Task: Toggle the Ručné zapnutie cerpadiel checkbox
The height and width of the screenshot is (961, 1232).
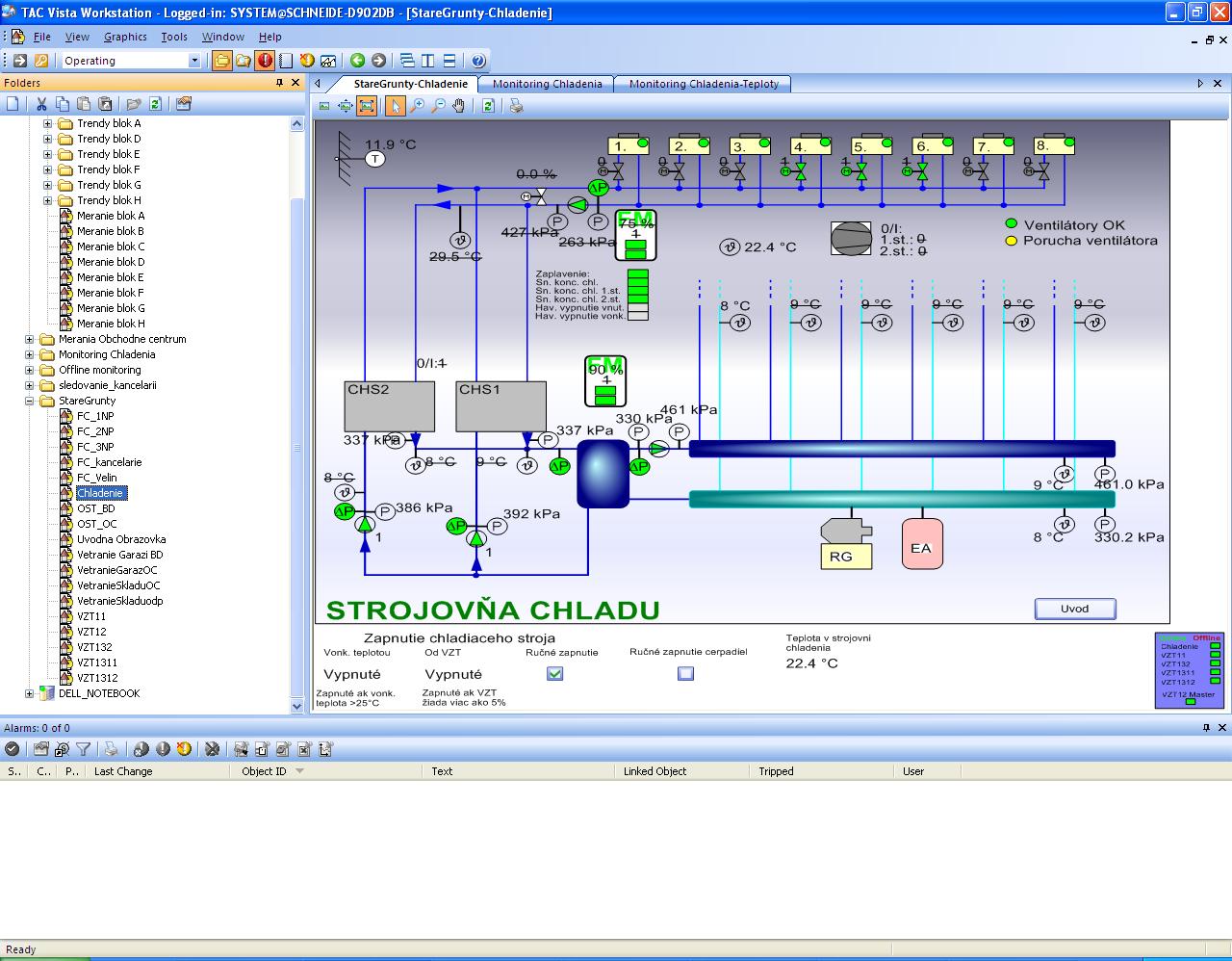Action: (x=685, y=673)
